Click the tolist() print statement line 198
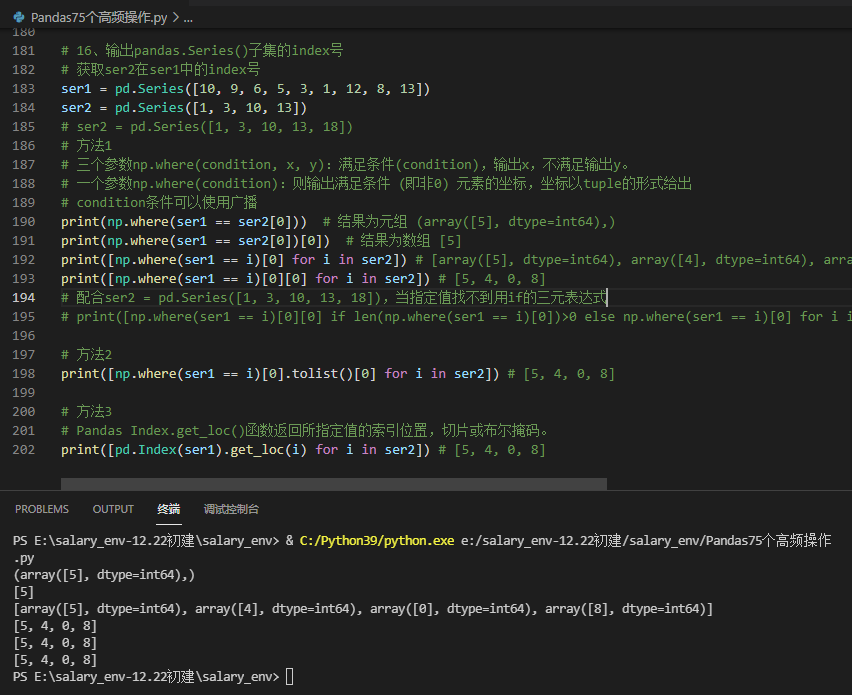Screen dimensions: 852x695 pos(280,374)
